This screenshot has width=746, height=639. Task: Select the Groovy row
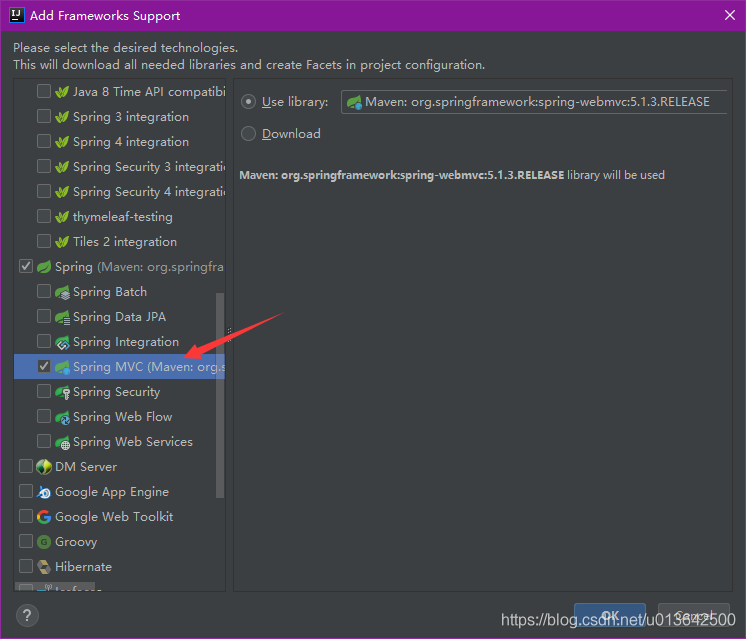click(120, 542)
